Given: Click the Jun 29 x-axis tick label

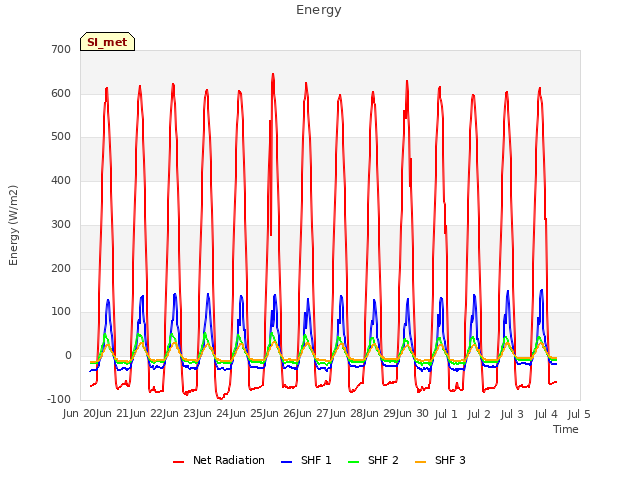Looking at the screenshot, I should point(381,414).
